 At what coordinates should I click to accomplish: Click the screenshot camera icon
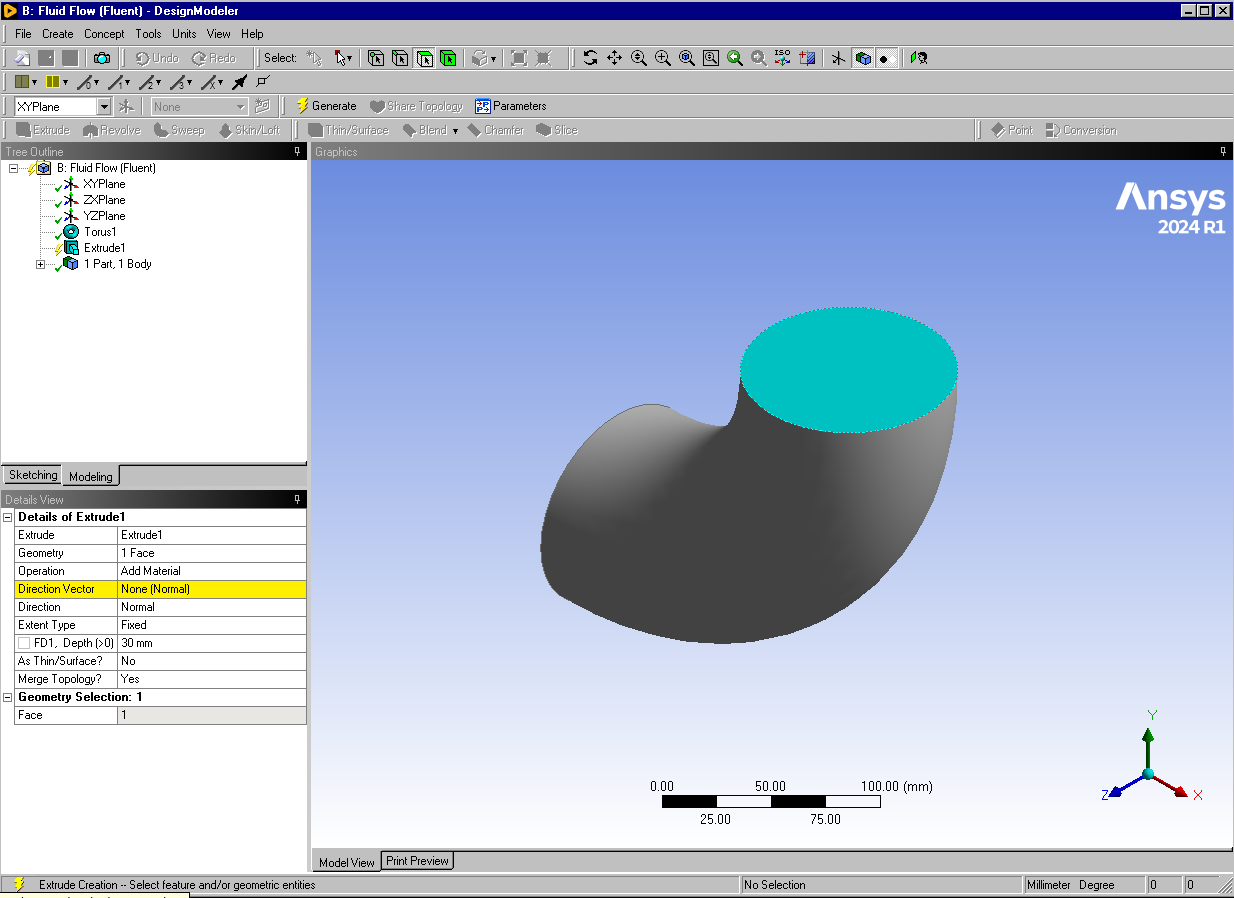101,58
